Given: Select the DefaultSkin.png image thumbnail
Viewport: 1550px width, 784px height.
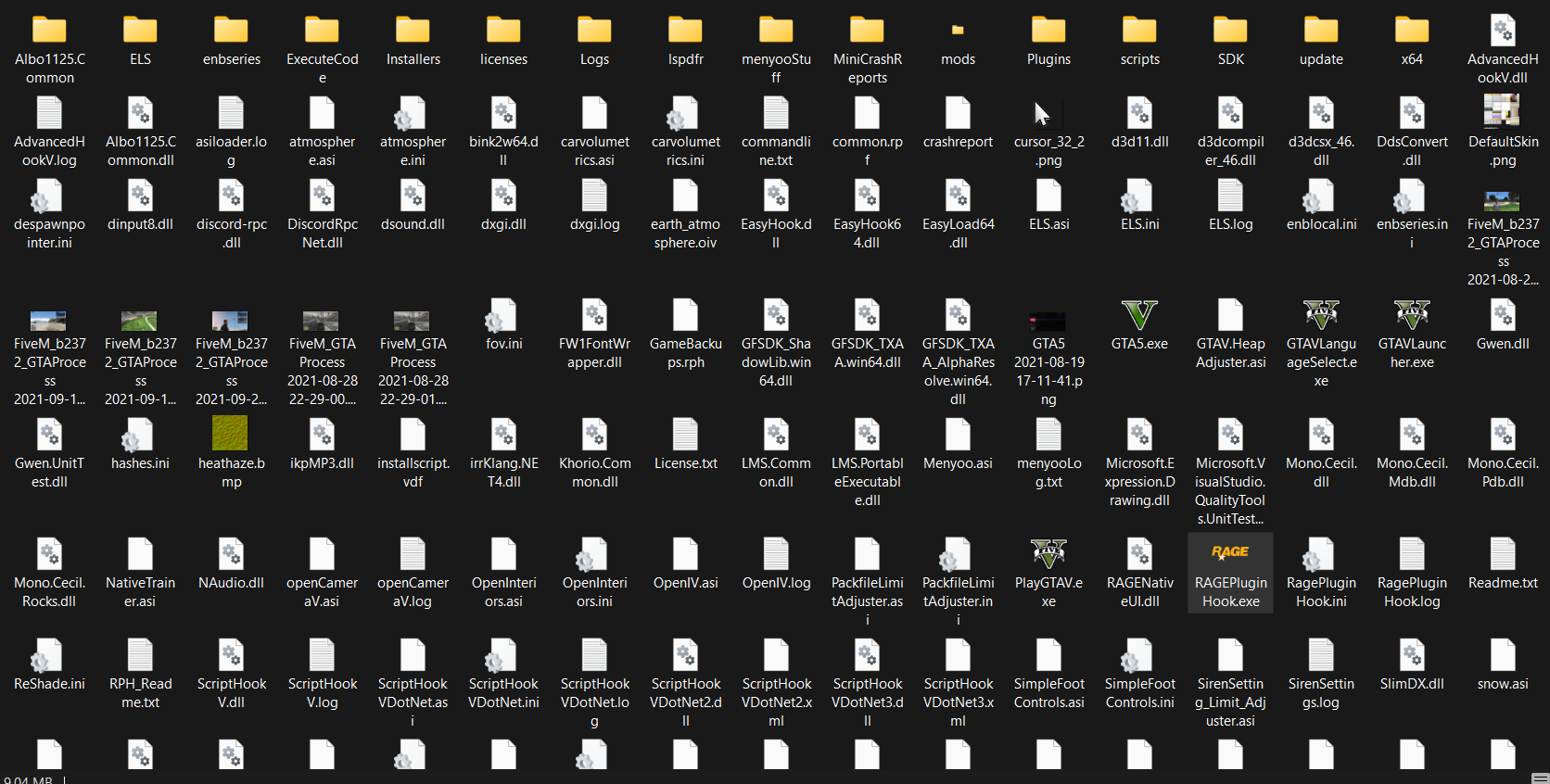Looking at the screenshot, I should tap(1502, 111).
